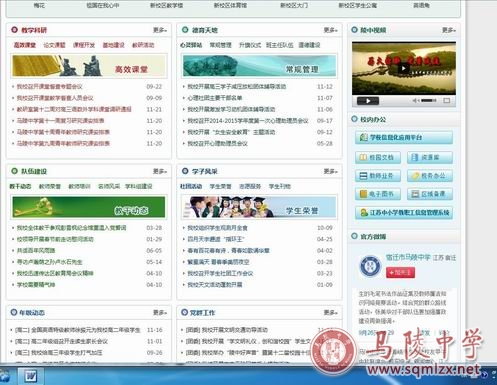
Task: Expand 更多 in the 学子风采 section
Action: click(330, 171)
